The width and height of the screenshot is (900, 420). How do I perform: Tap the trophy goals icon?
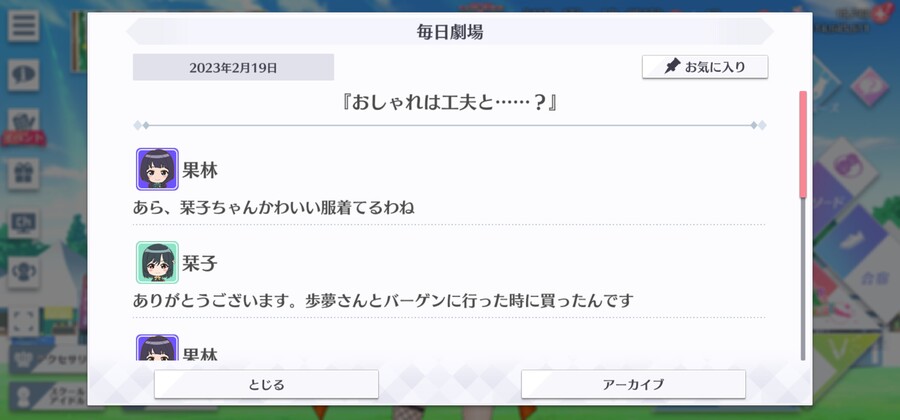coord(24,273)
